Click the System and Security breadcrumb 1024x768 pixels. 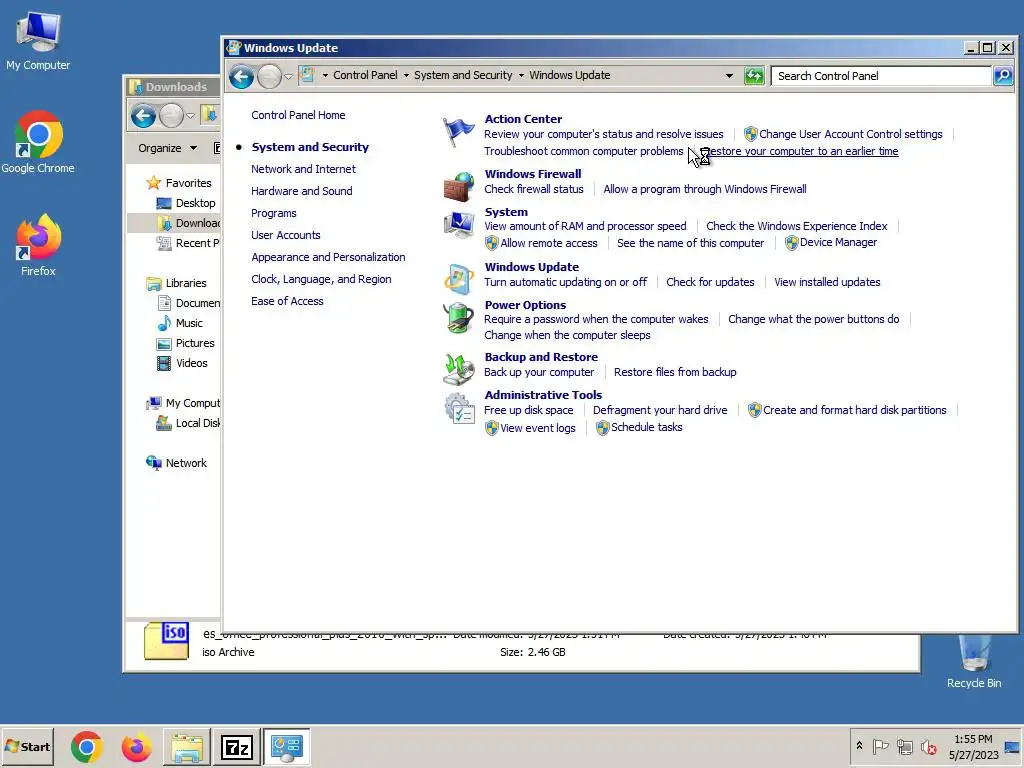click(463, 75)
